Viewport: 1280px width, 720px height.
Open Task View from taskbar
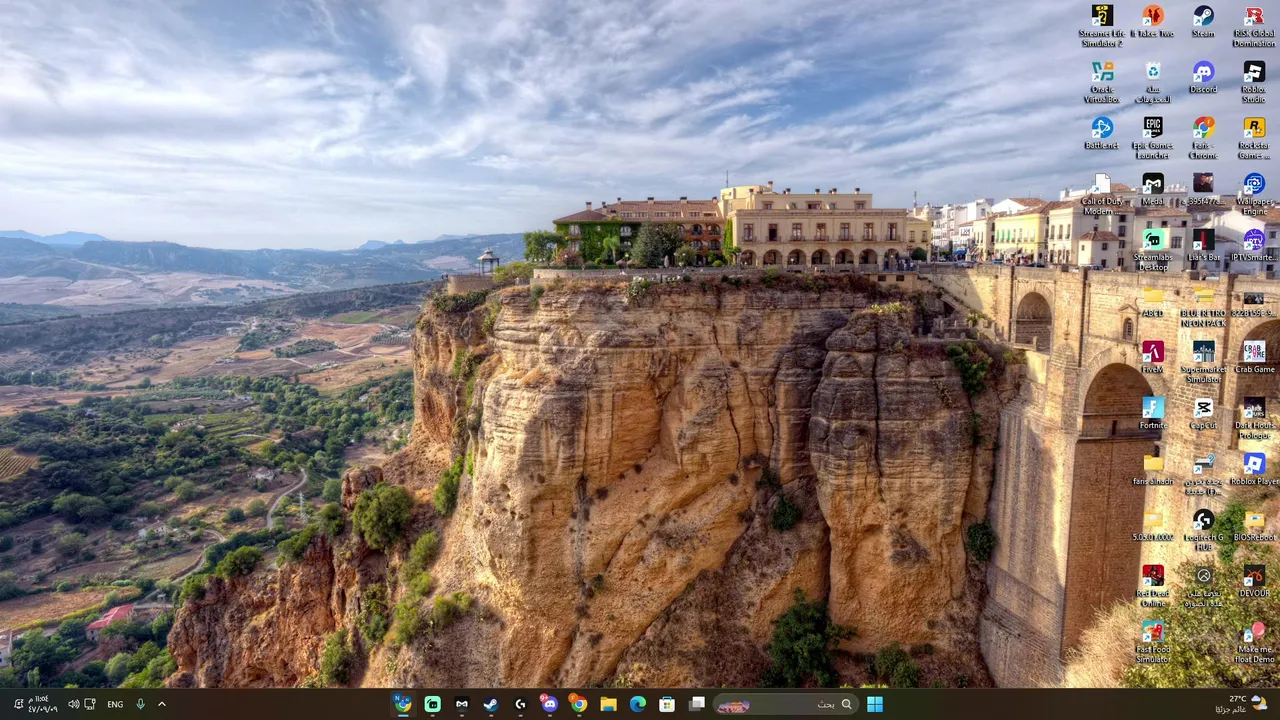696,704
